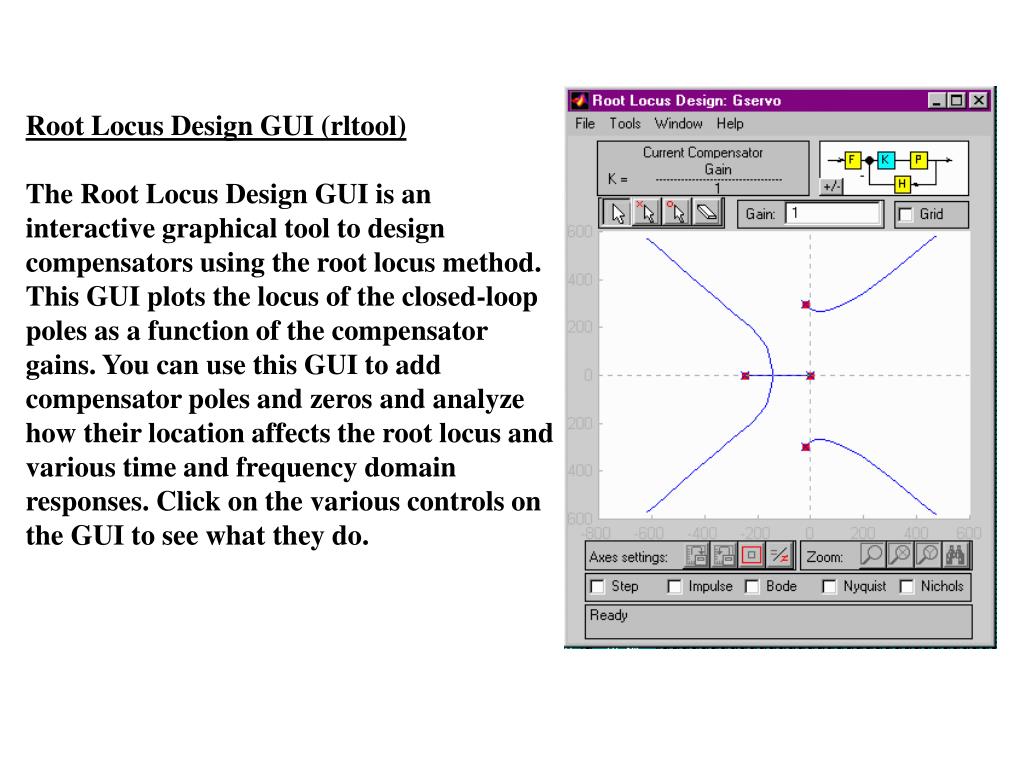Click the yellow H feedback block
Viewport: 1024px width, 768px height.
(x=902, y=184)
